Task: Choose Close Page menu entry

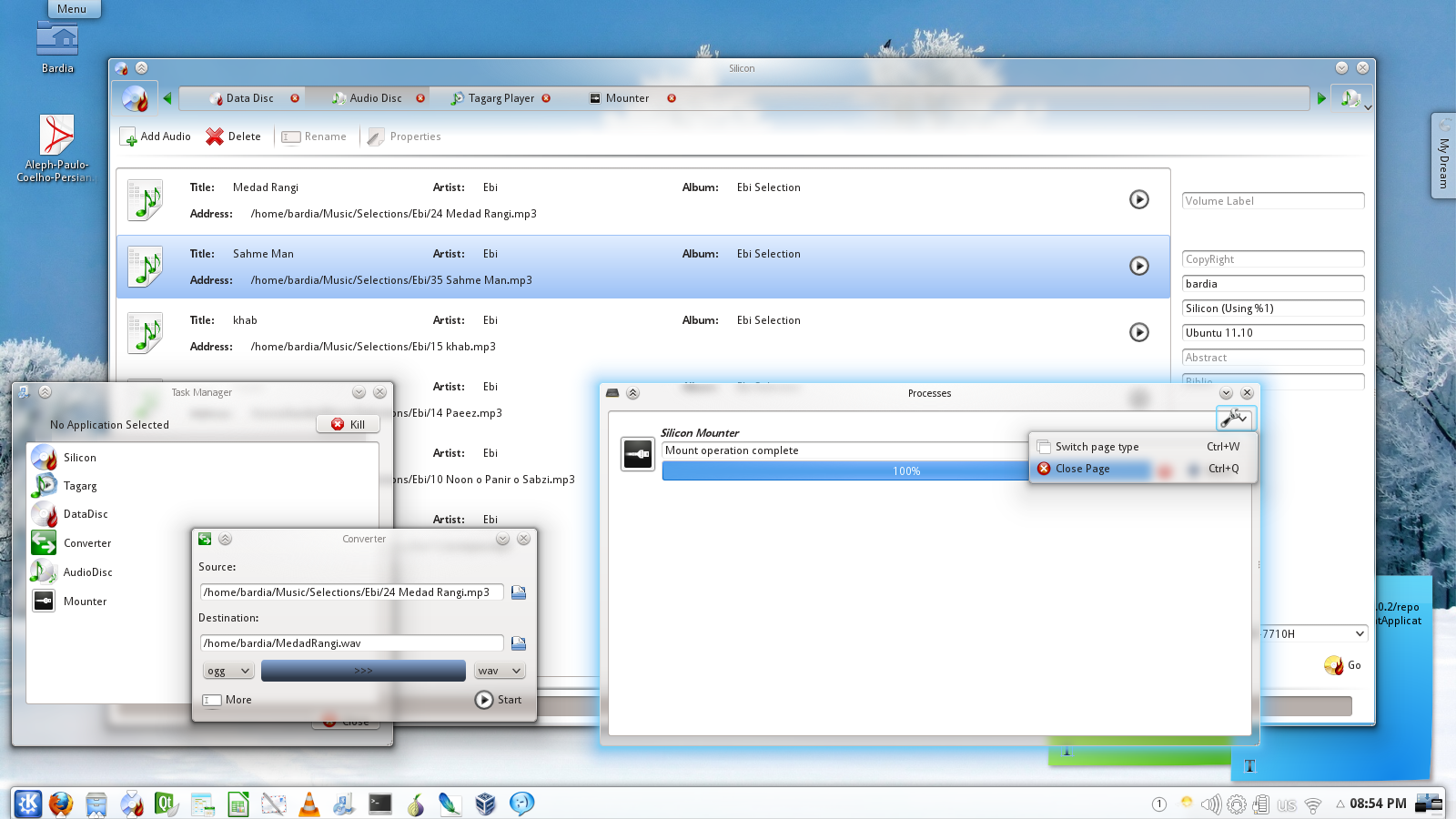Action: (x=1142, y=469)
